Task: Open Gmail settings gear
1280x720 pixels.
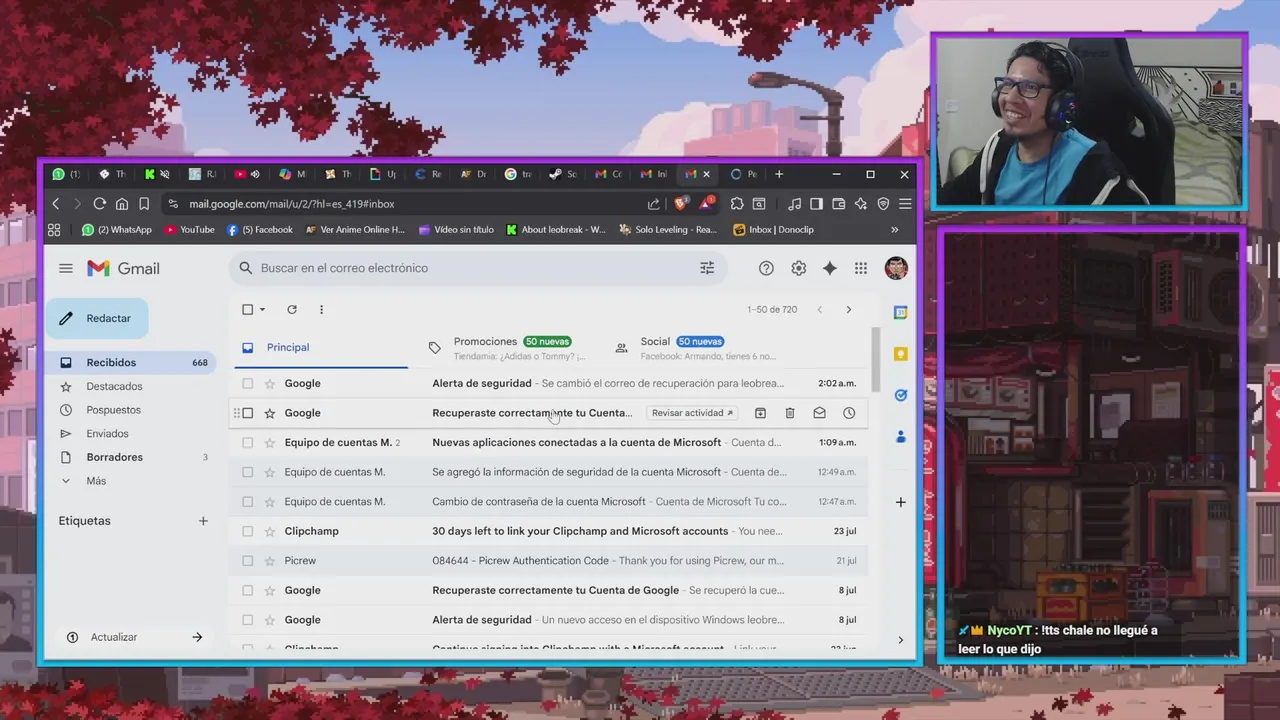Action: pos(798,268)
